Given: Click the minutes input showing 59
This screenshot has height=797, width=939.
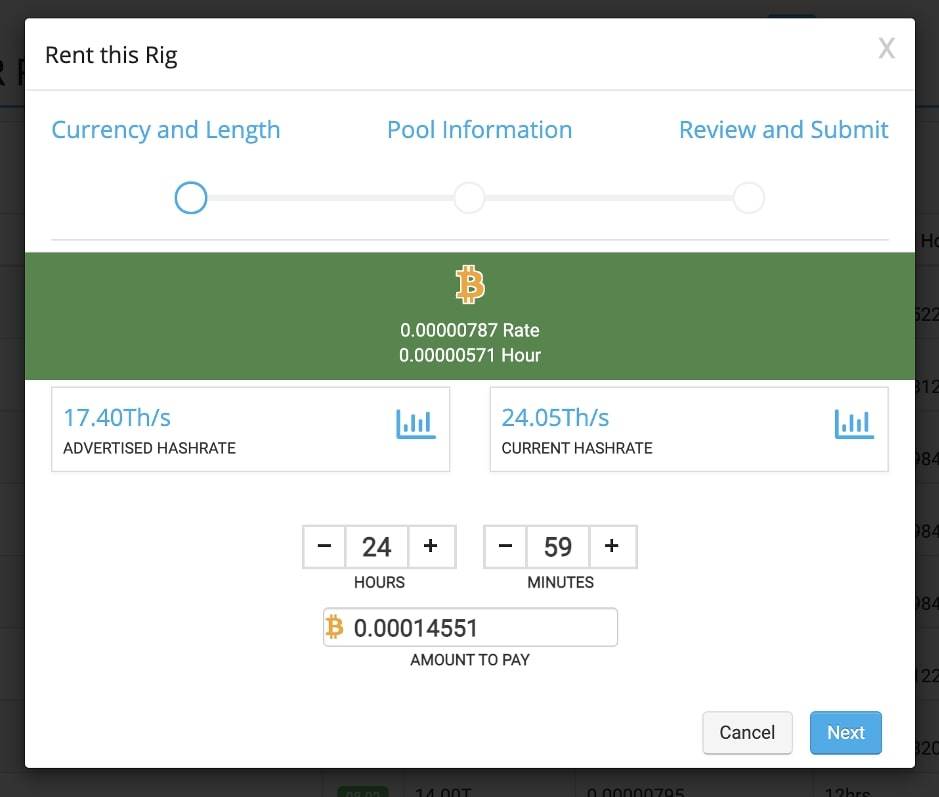Looking at the screenshot, I should tap(558, 546).
